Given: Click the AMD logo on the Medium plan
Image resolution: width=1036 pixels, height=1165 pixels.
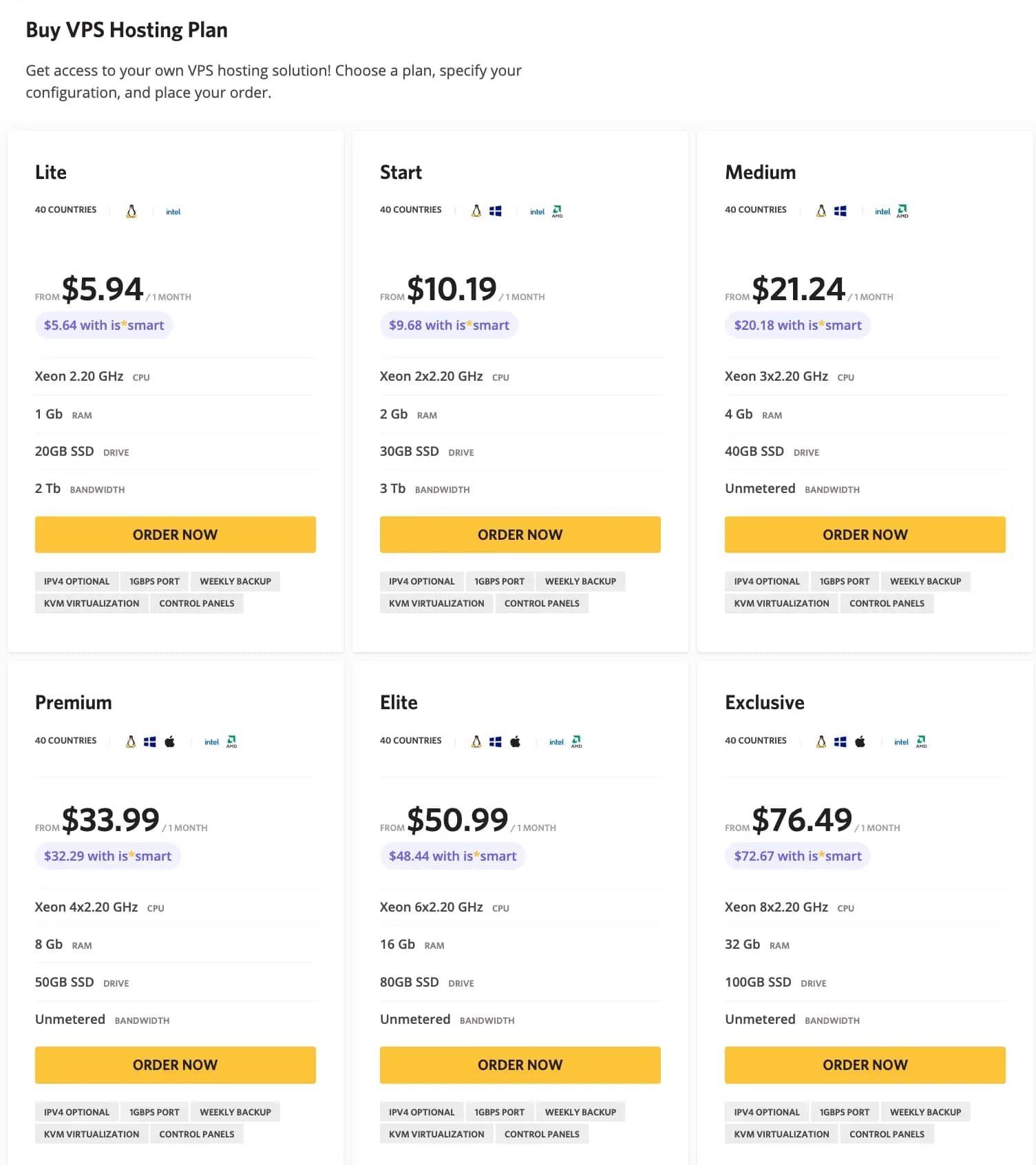Looking at the screenshot, I should click(902, 211).
